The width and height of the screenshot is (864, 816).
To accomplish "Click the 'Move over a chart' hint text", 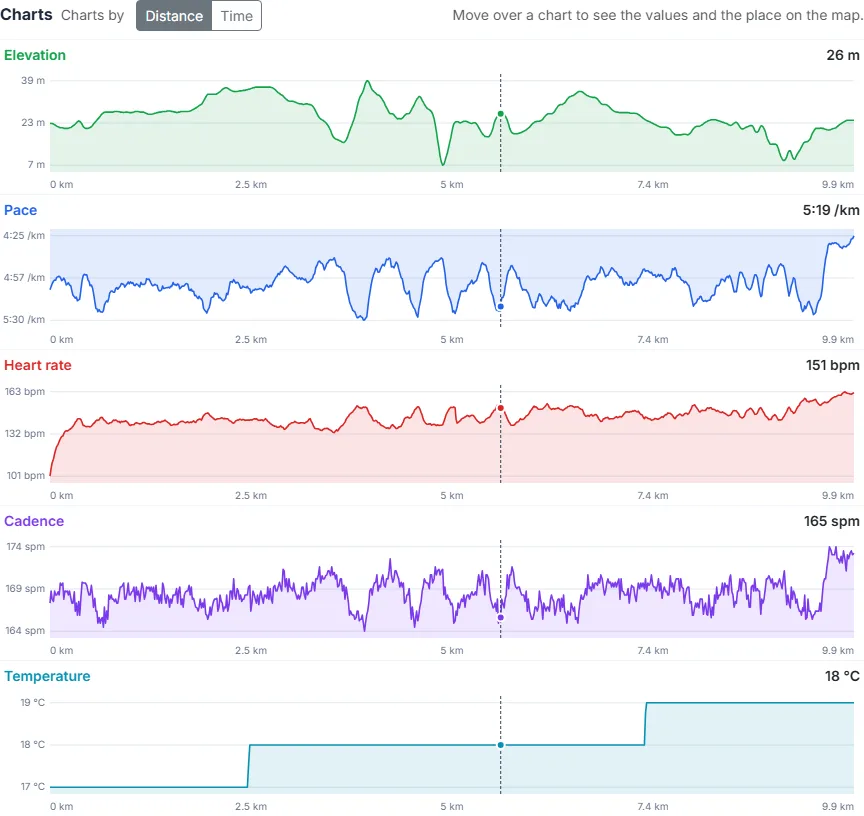I will click(x=657, y=15).
